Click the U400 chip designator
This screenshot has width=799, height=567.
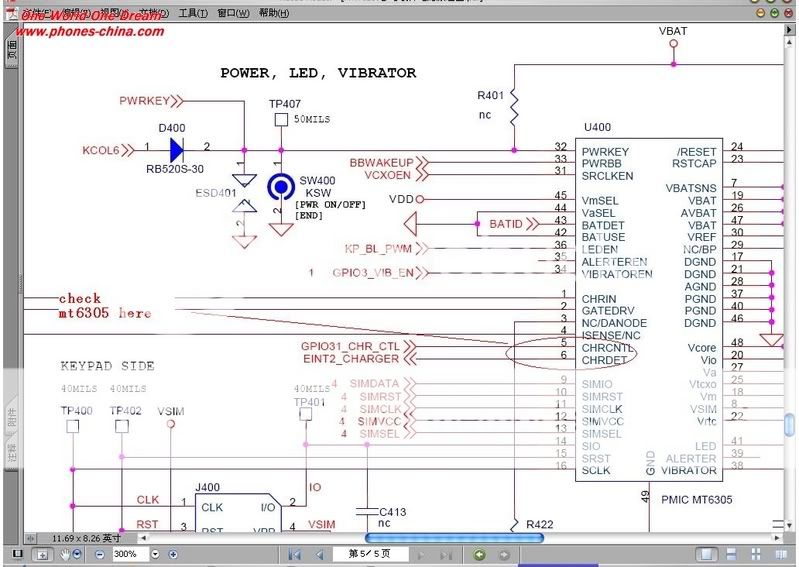click(597, 127)
